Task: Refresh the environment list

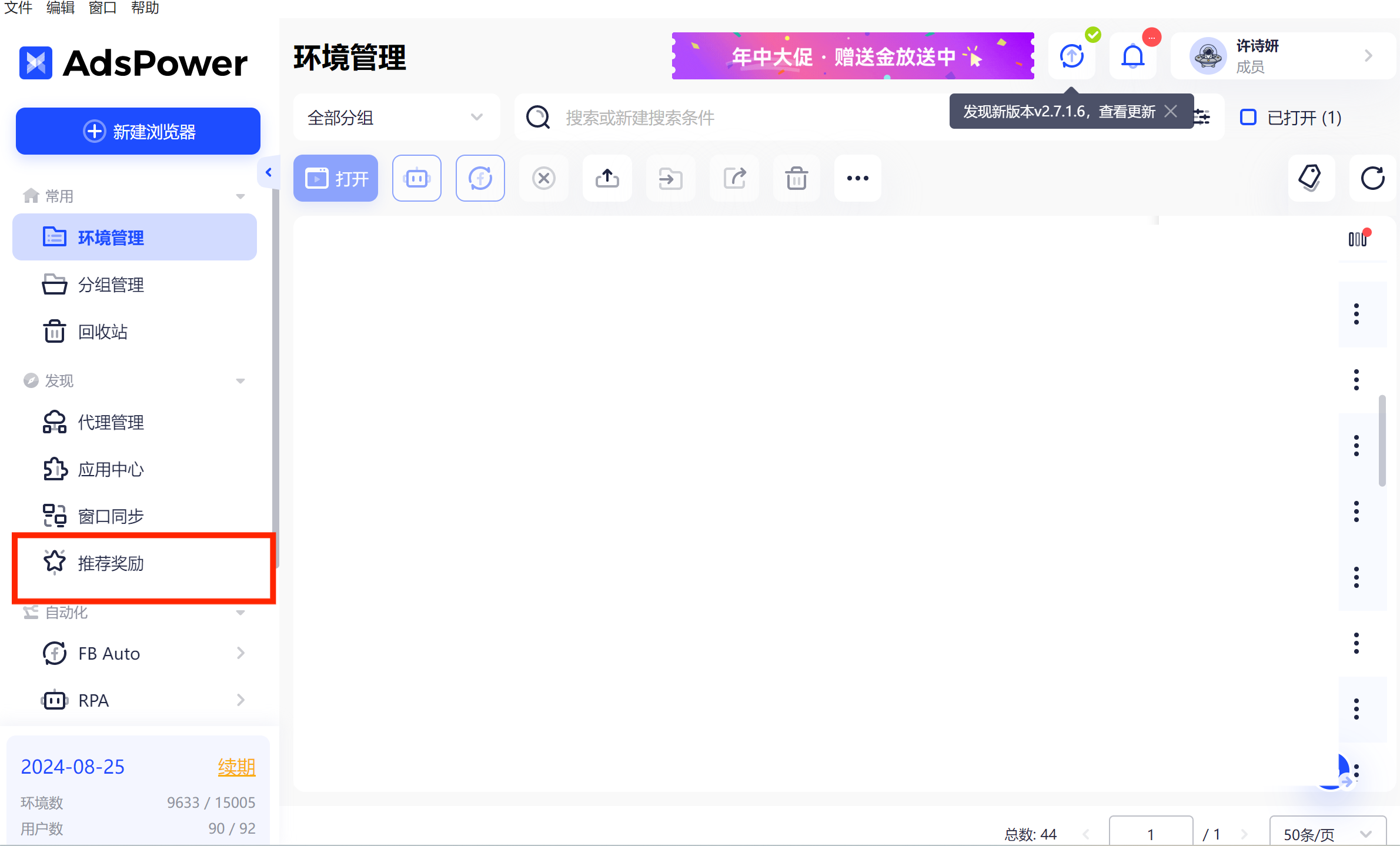Action: click(x=1372, y=178)
